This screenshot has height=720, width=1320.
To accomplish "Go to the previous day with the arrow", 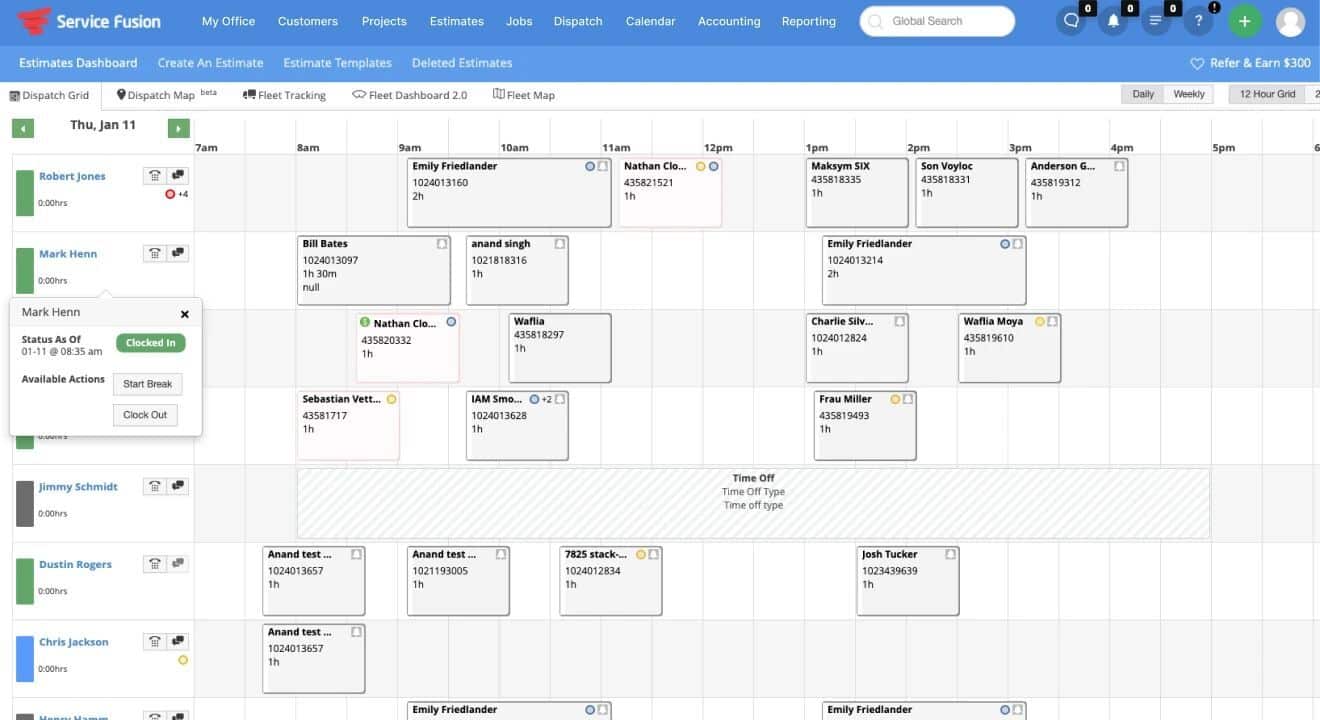I will coord(22,128).
